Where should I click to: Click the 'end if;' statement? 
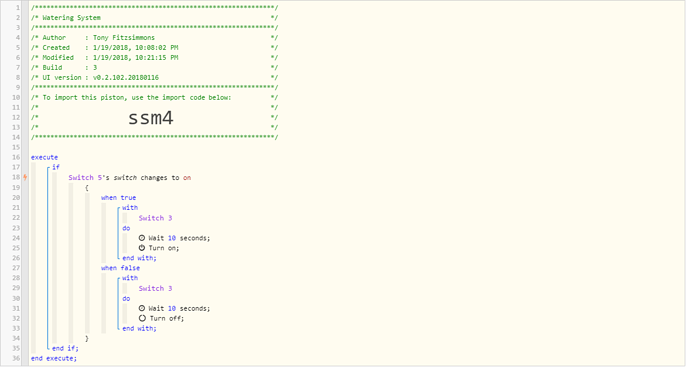[65, 348]
